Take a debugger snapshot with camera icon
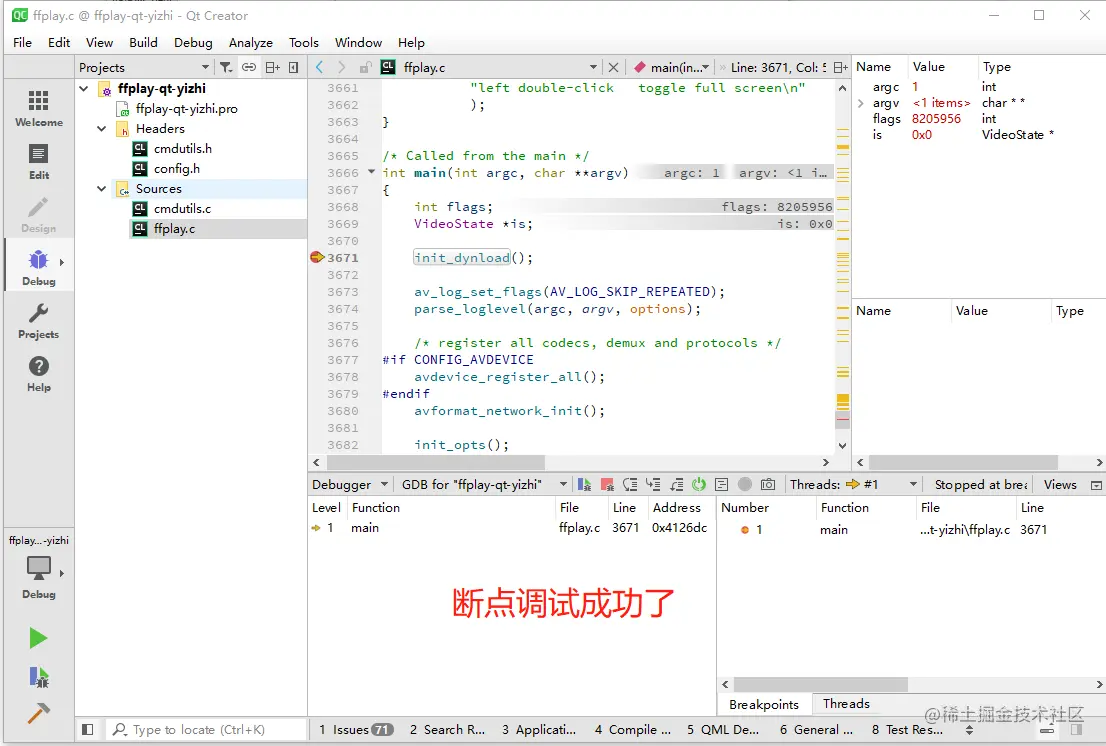The height and width of the screenshot is (746, 1106). [768, 484]
